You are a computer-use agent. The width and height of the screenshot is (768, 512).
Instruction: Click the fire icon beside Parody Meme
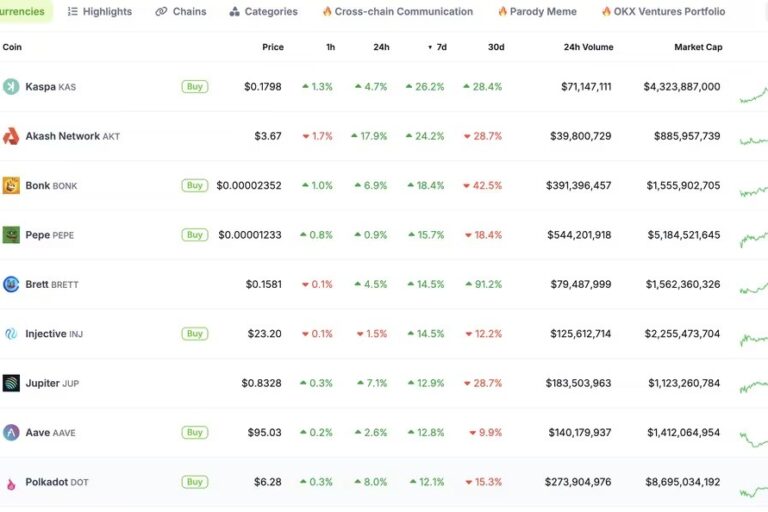[502, 11]
